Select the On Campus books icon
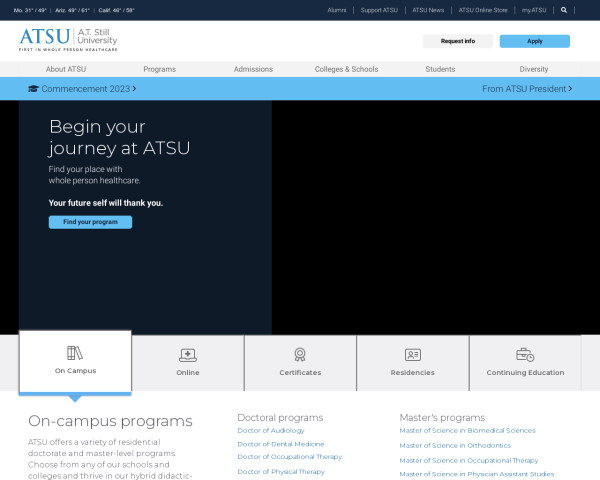This screenshot has height=480, width=600. [75, 353]
